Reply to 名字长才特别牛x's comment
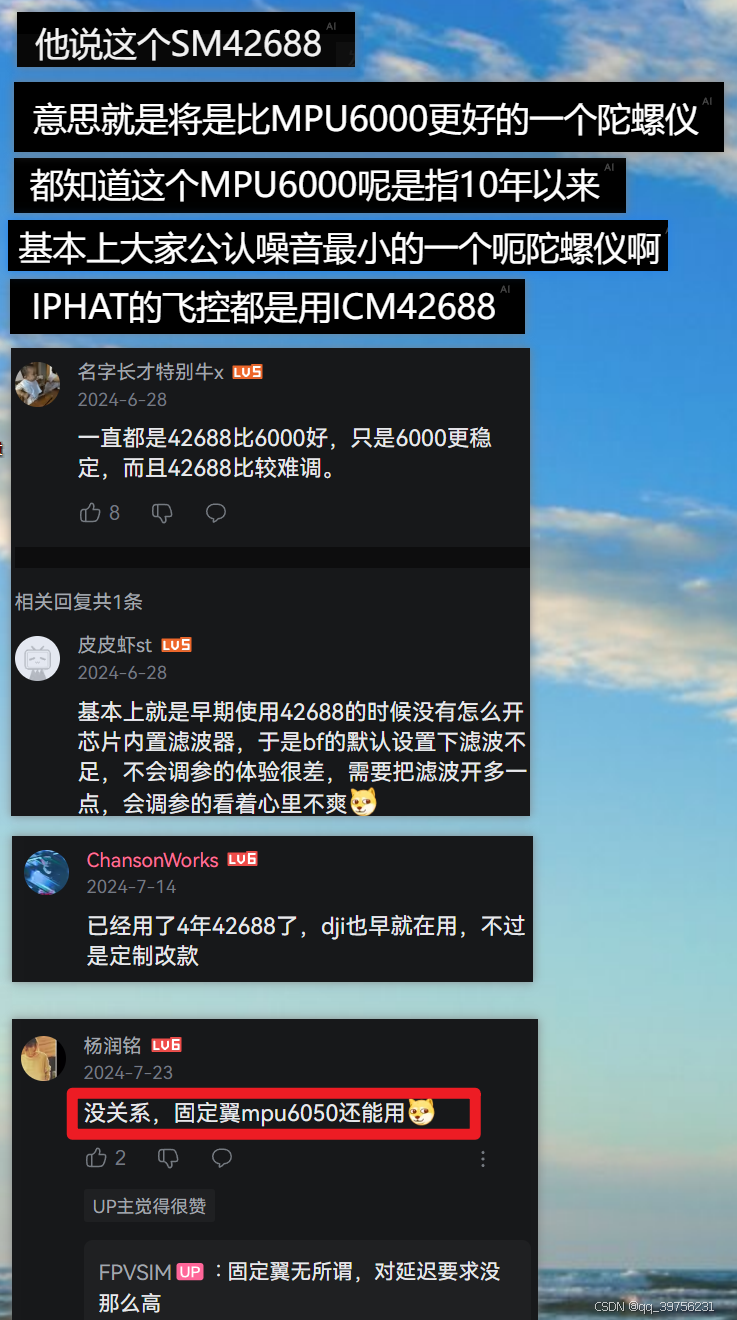 (216, 513)
